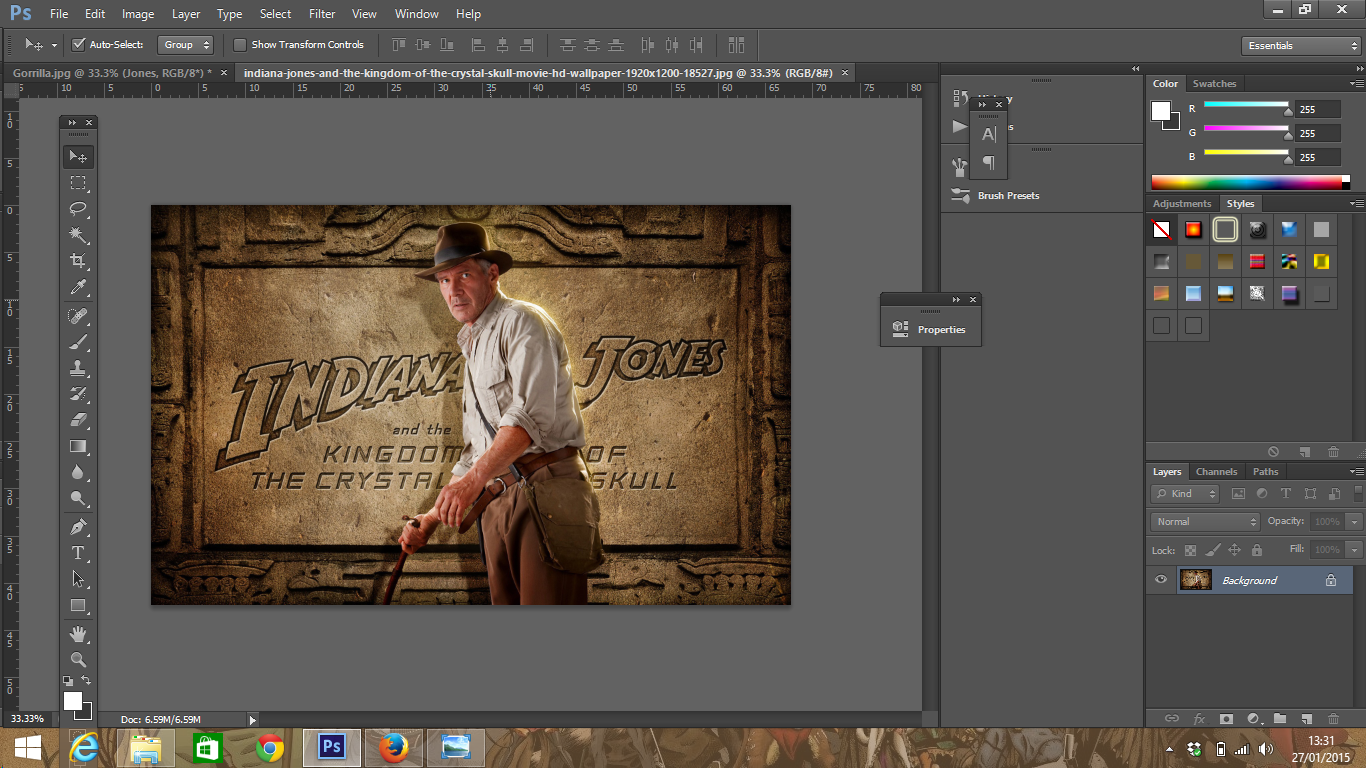Select the Hand tool
The height and width of the screenshot is (768, 1366).
78,634
